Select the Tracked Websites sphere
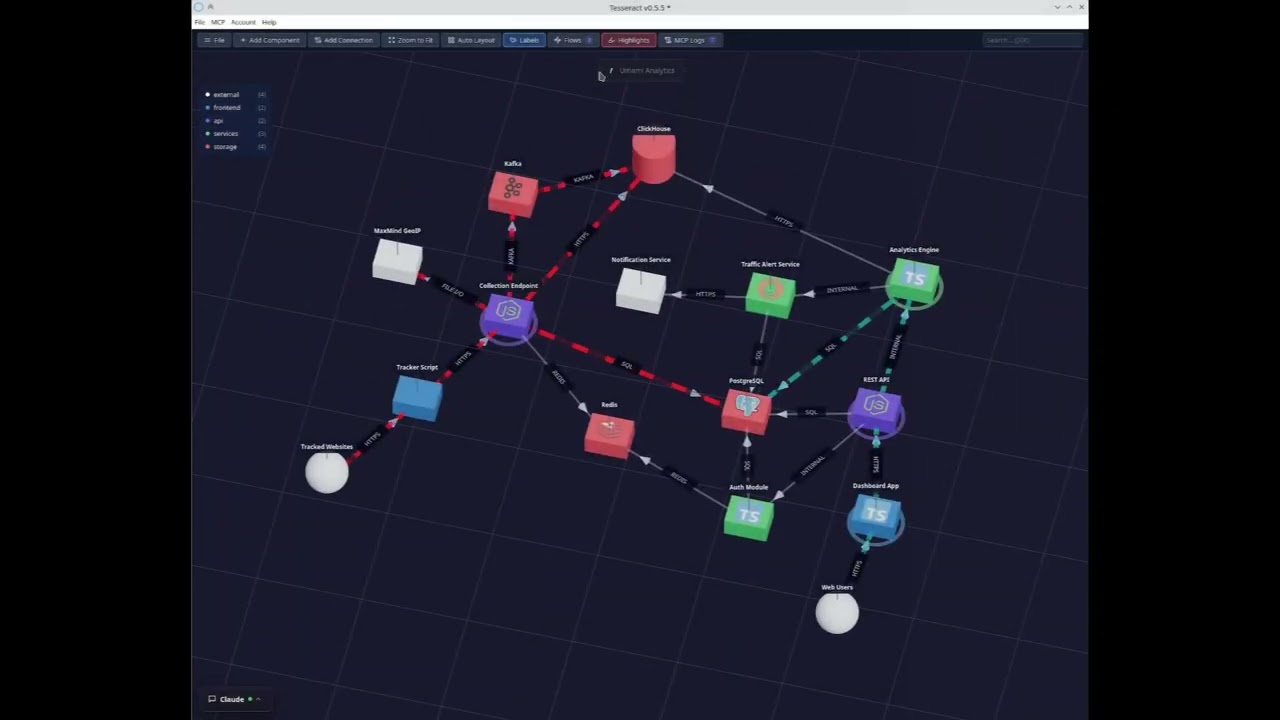1280x720 pixels. click(x=327, y=472)
